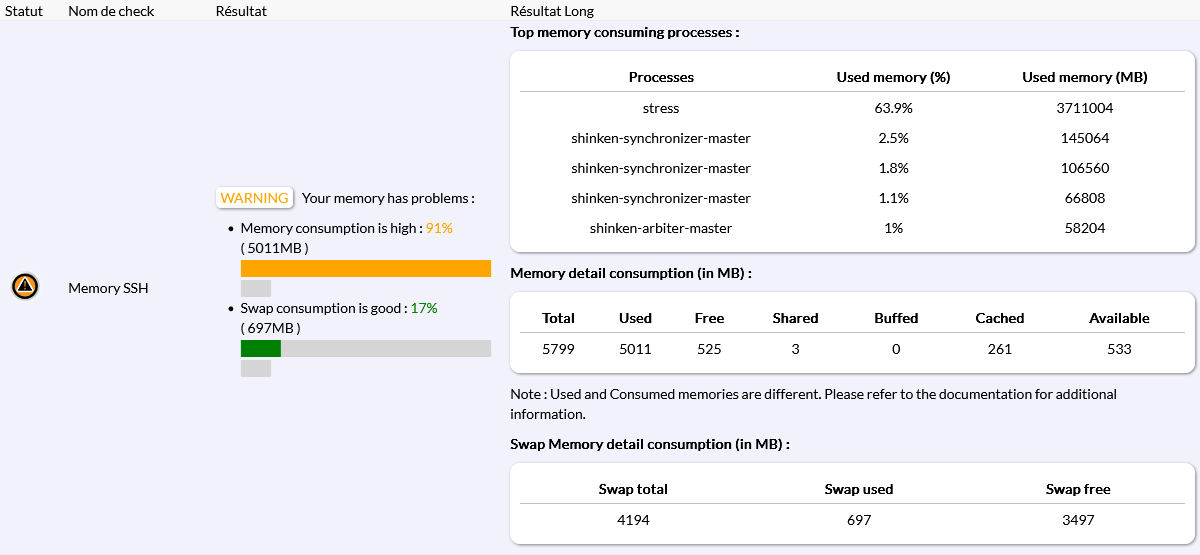Click the Swap free value 3497
The width and height of the screenshot is (1200, 555).
tap(1078, 520)
